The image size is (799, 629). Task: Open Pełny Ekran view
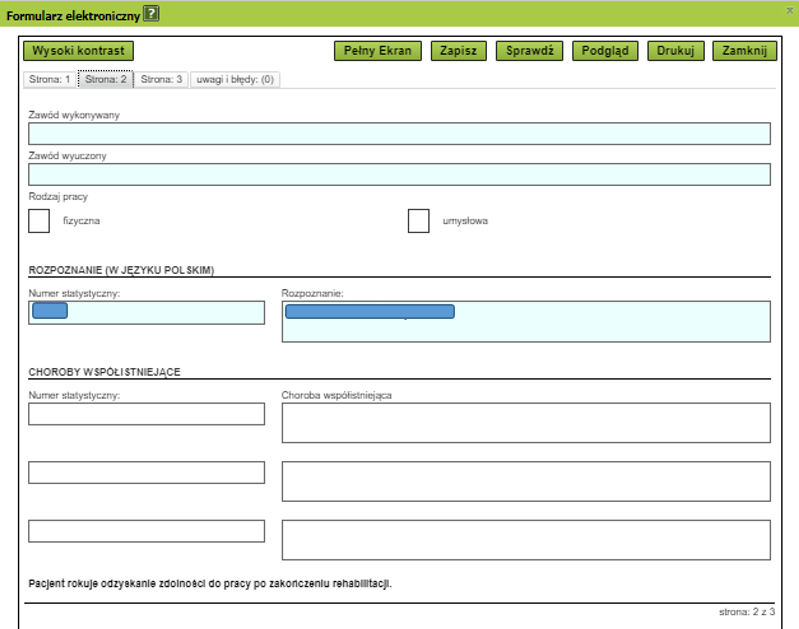(x=378, y=51)
